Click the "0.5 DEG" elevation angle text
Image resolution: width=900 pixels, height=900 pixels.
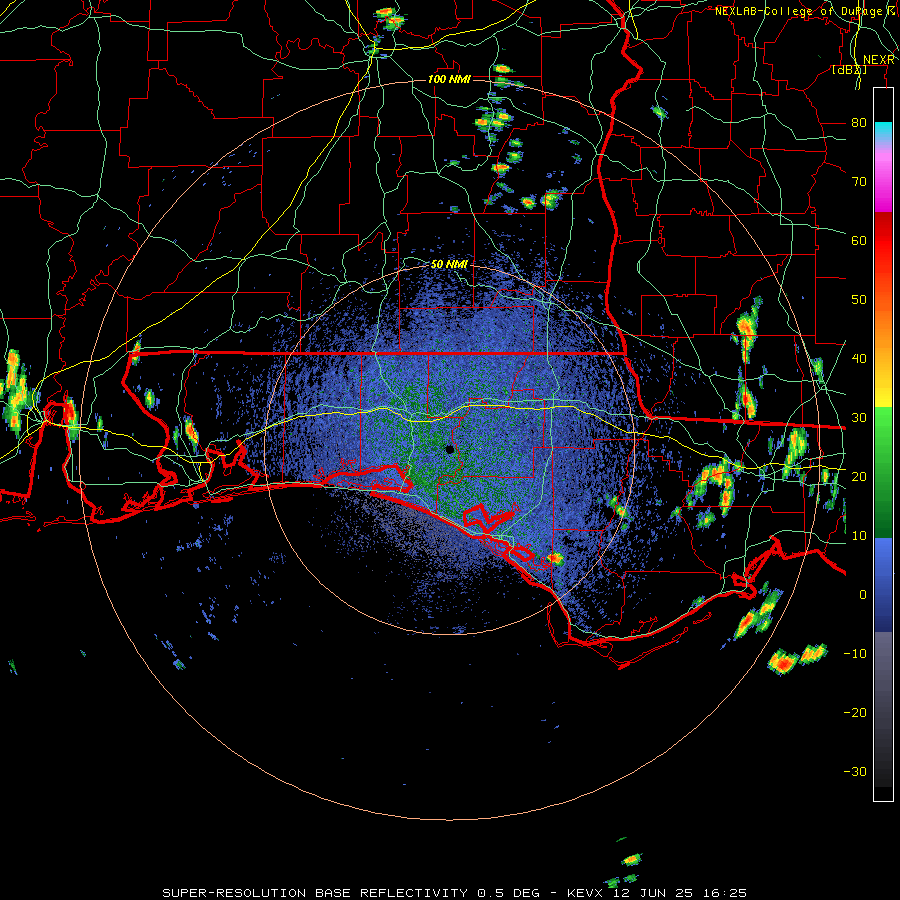[508, 893]
